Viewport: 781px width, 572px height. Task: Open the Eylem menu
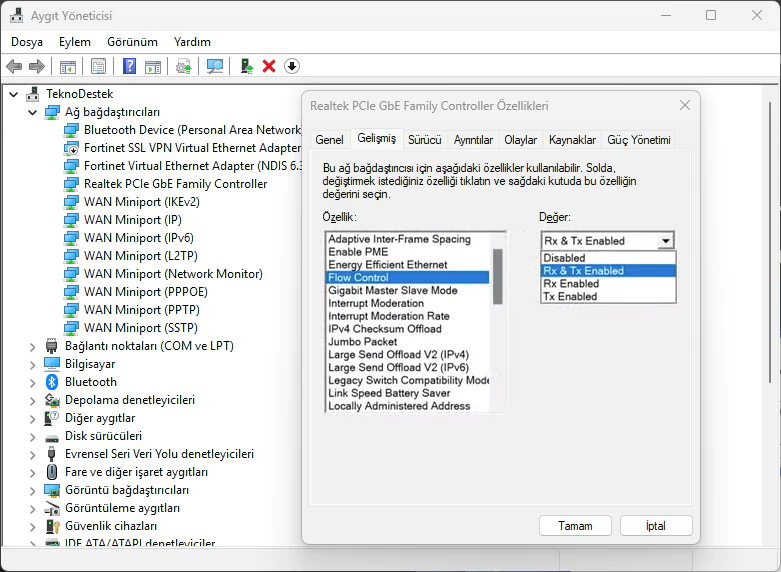coord(75,42)
